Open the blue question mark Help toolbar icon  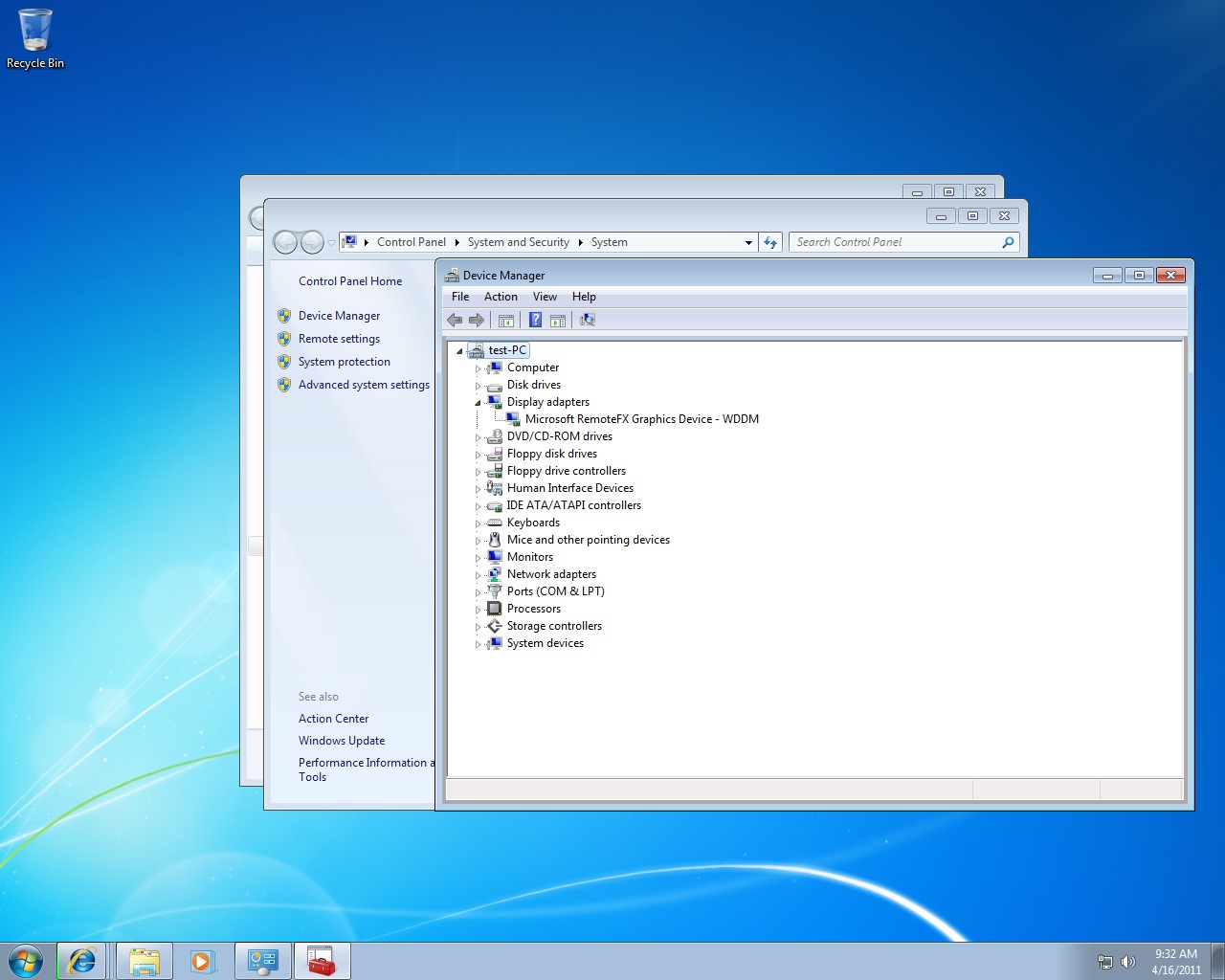[x=536, y=321]
